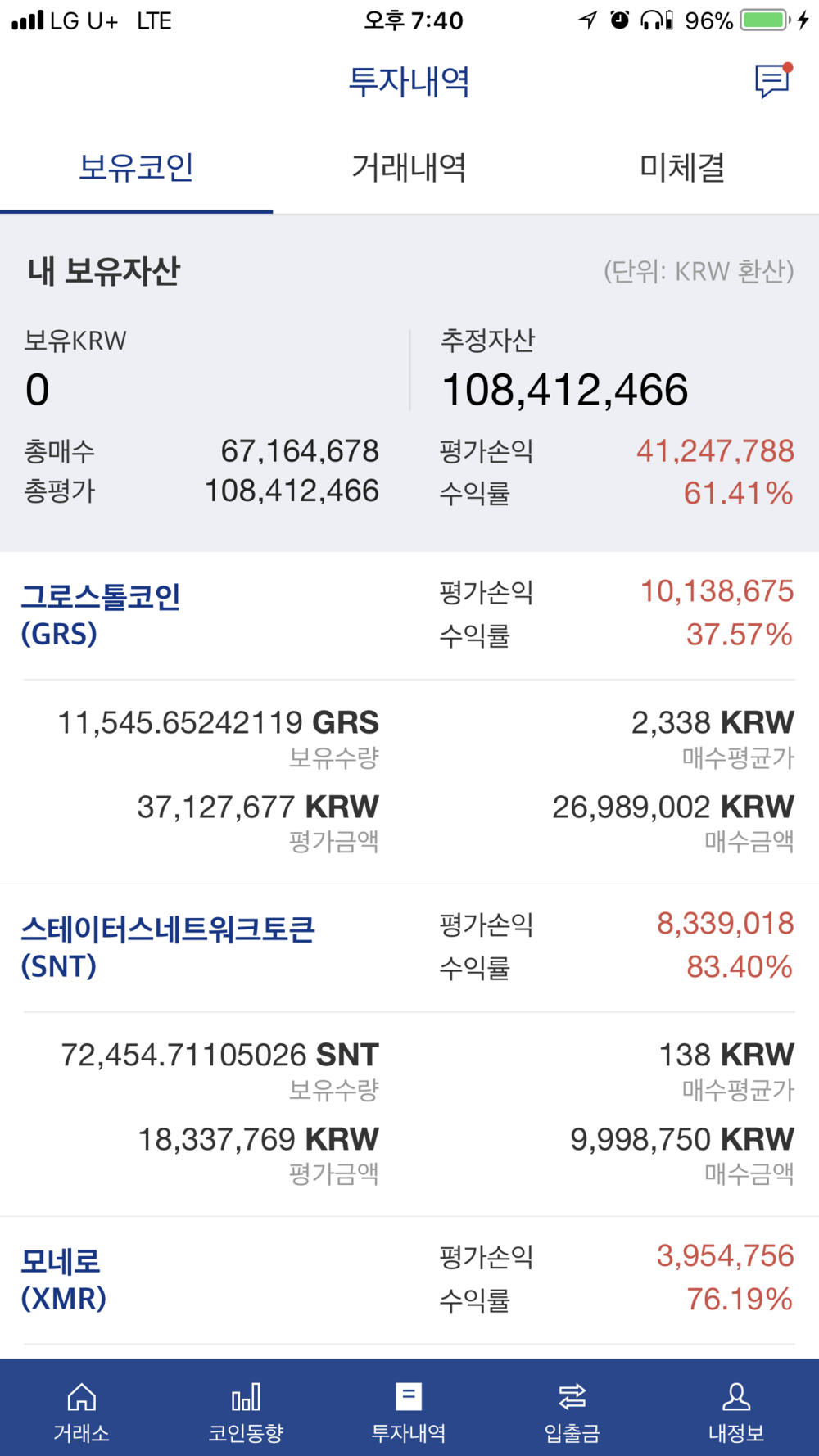Image resolution: width=819 pixels, height=1456 pixels.
Task: Tap the 투자내역 document icon
Action: click(409, 1397)
